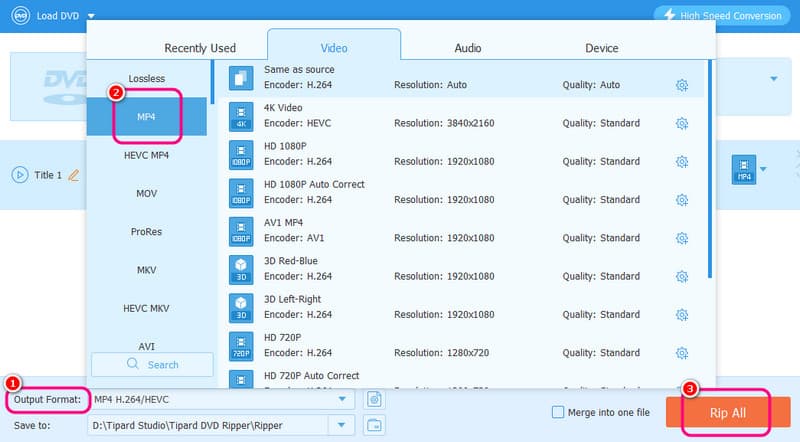
Task: Click the HD 1080P preset icon
Action: (x=241, y=155)
